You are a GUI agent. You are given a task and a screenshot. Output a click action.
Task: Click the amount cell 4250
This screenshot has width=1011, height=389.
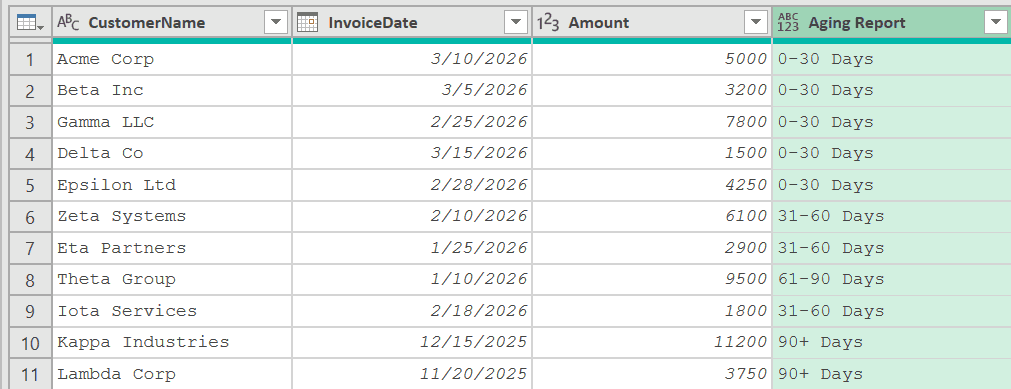pyautogui.click(x=652, y=185)
